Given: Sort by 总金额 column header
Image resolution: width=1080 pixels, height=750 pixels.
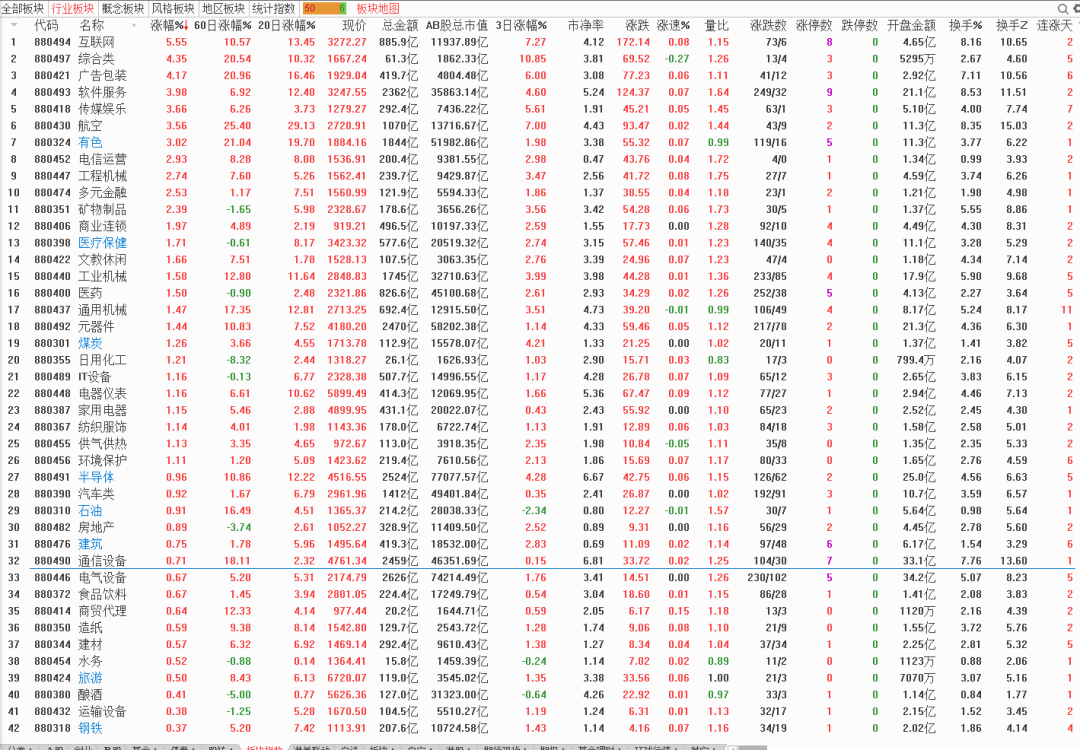Looking at the screenshot, I should tap(400, 25).
